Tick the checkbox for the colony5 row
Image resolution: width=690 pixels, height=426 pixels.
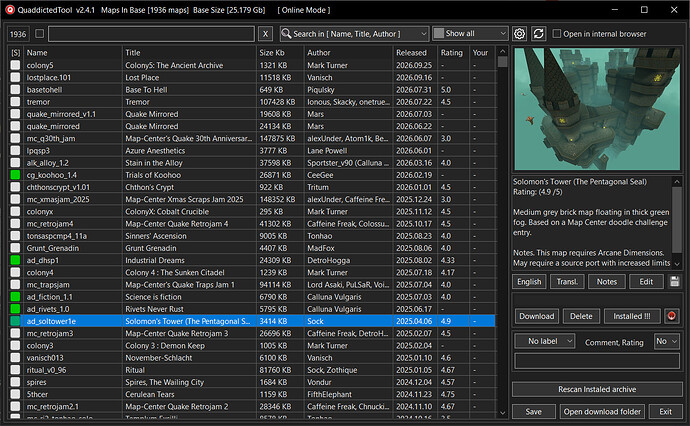click(15, 65)
